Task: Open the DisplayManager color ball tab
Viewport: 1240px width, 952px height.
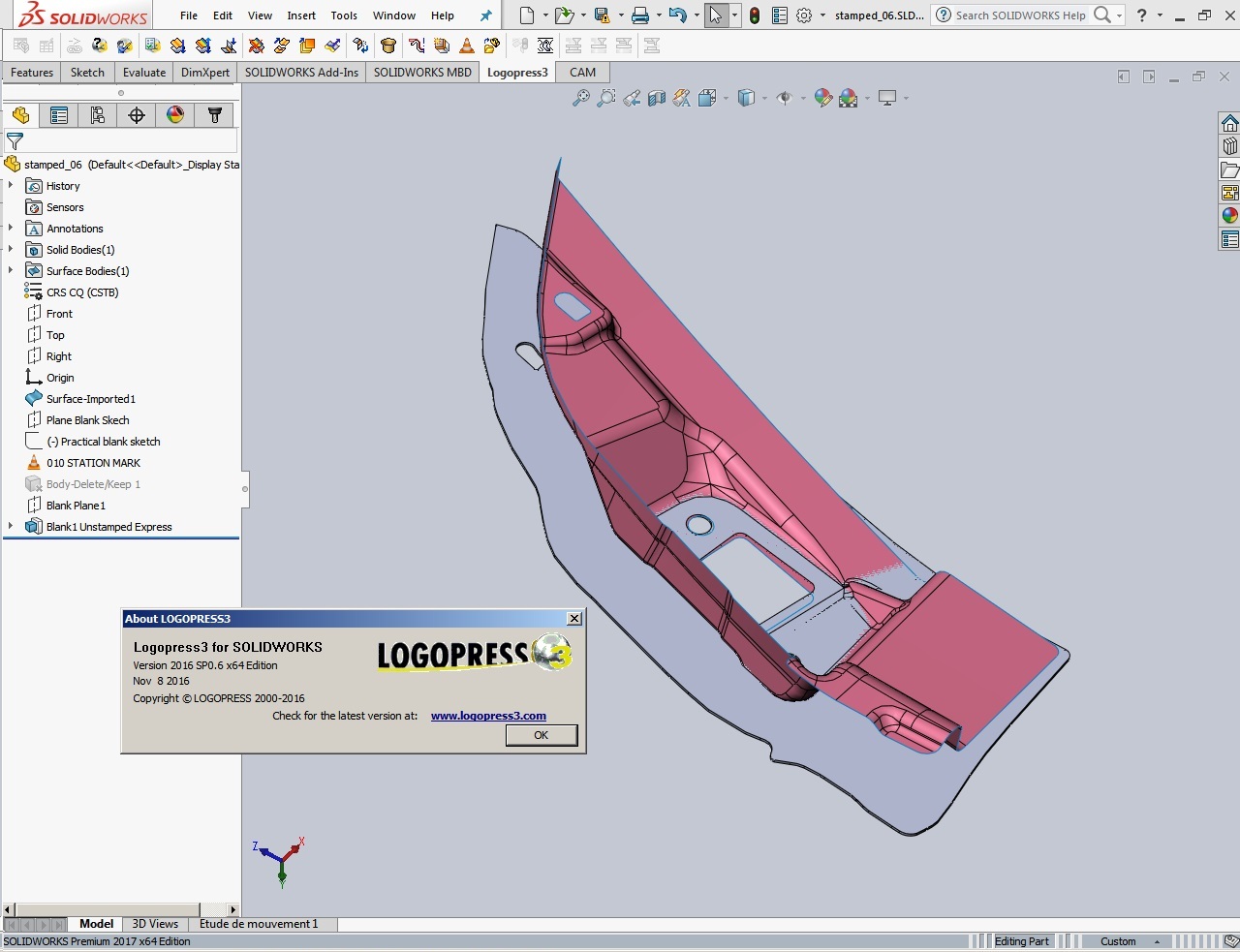Action: (175, 115)
